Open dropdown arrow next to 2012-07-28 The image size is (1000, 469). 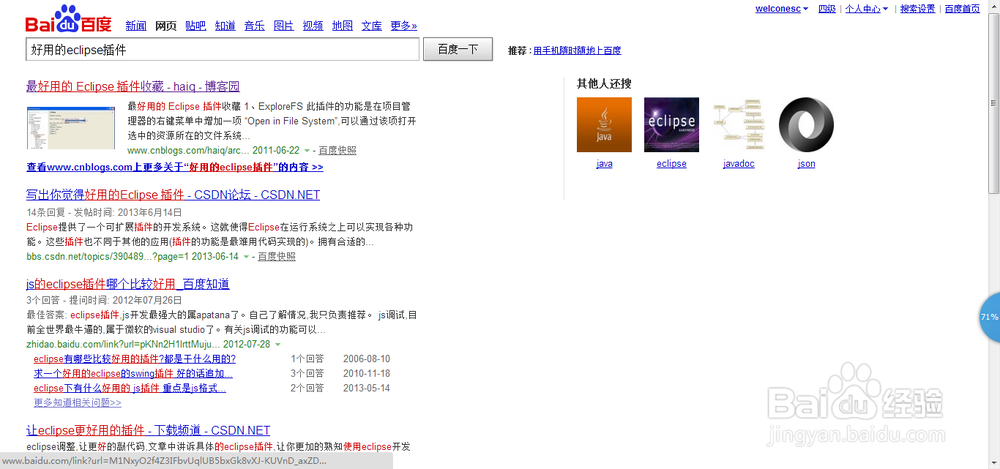(277, 344)
